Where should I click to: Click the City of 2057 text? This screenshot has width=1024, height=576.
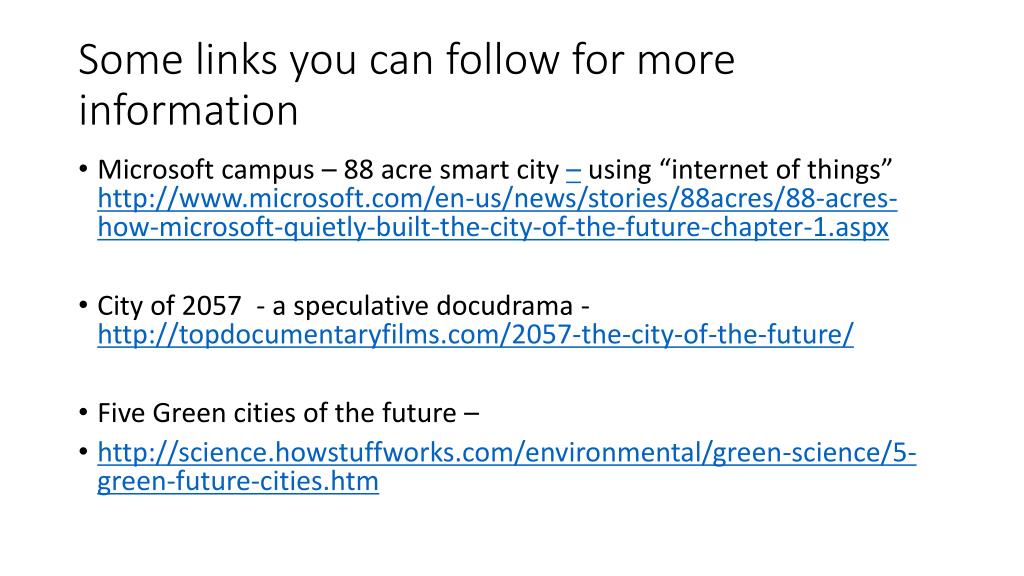pos(169,306)
